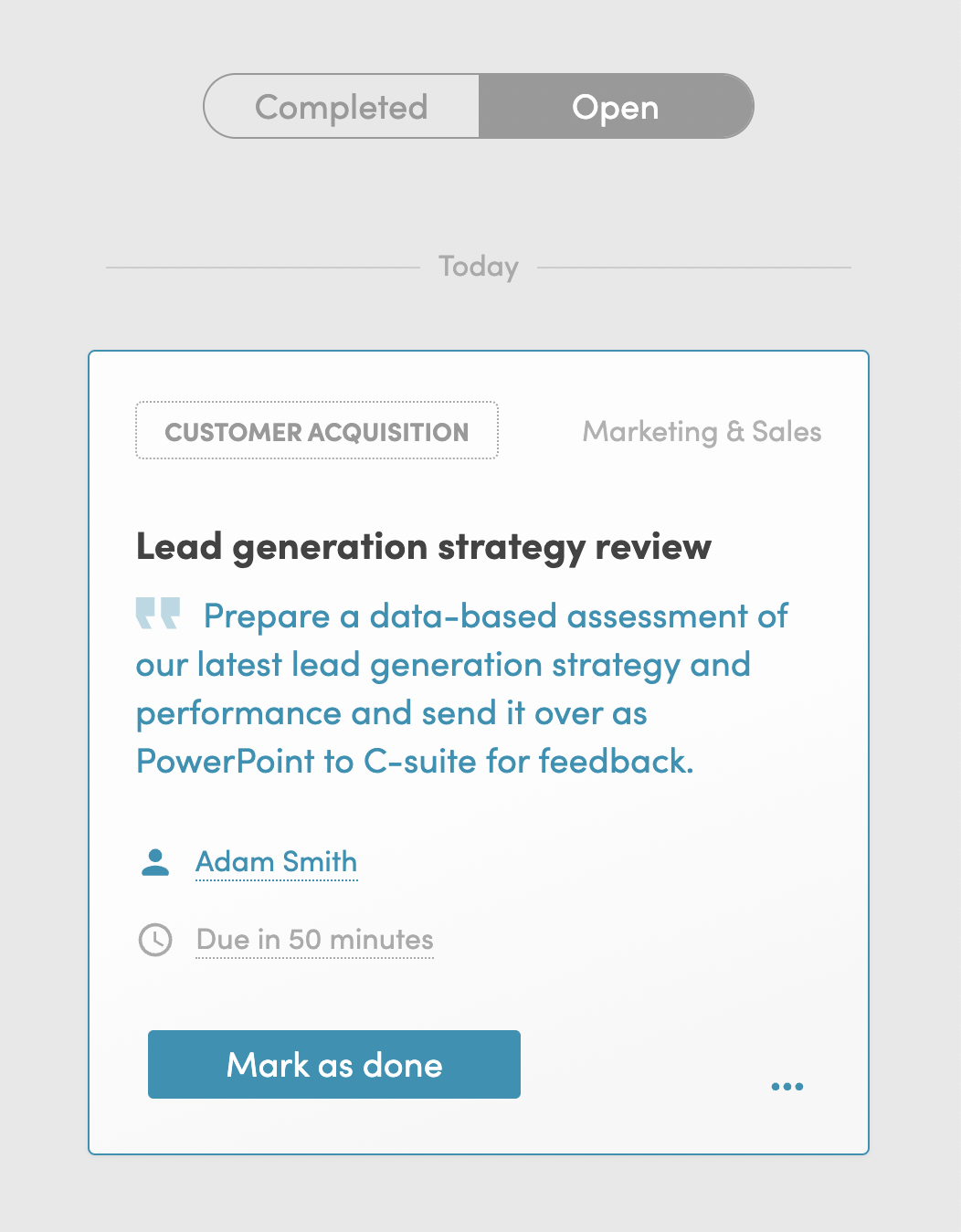Select the Open tasks tab
Screen dimensions: 961x1232
coord(616,107)
